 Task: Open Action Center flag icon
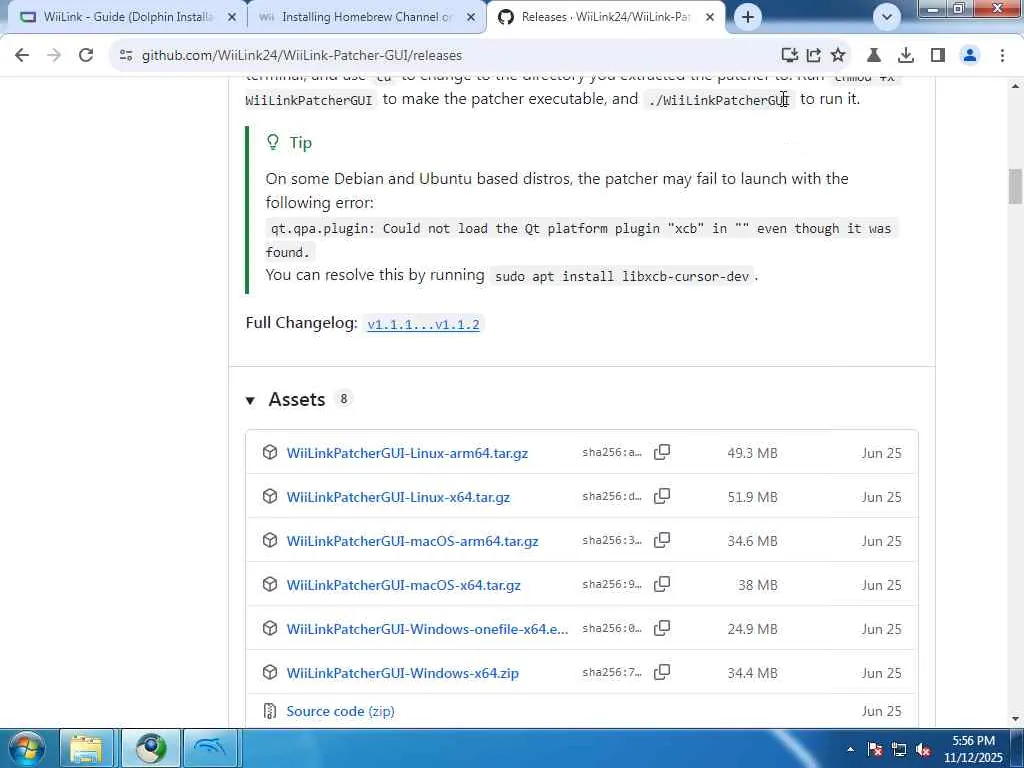(875, 750)
